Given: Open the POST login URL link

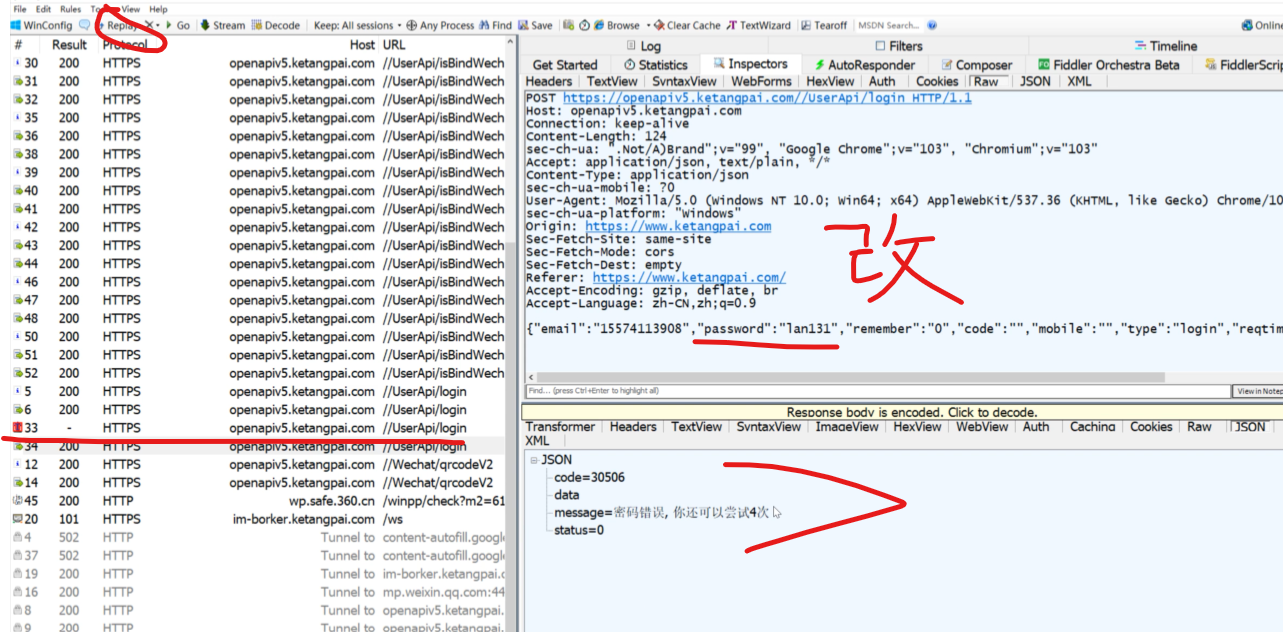Looking at the screenshot, I should 767,98.
